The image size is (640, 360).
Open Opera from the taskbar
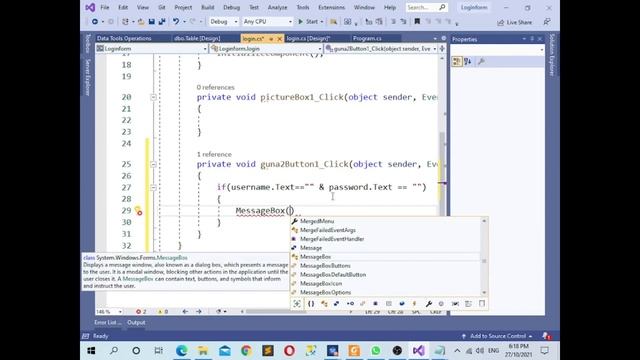pyautogui.click(x=289, y=351)
